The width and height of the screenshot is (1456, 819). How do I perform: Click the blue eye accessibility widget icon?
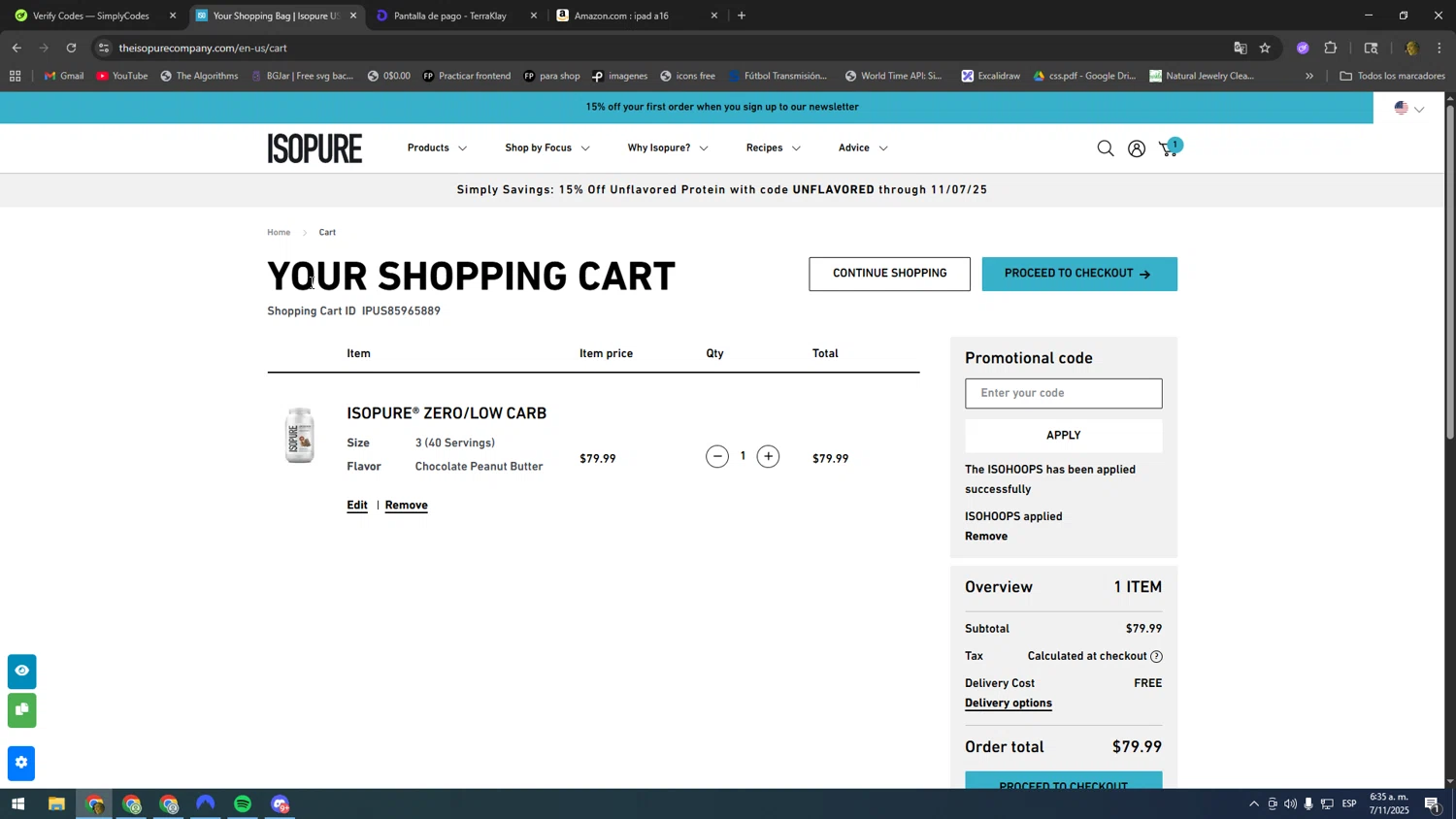(21, 672)
